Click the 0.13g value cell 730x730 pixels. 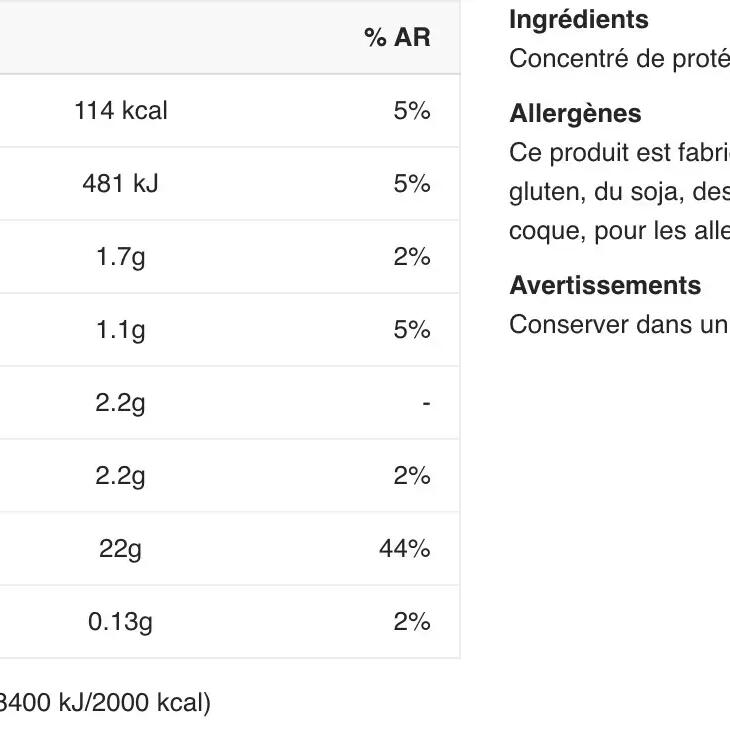click(x=120, y=622)
